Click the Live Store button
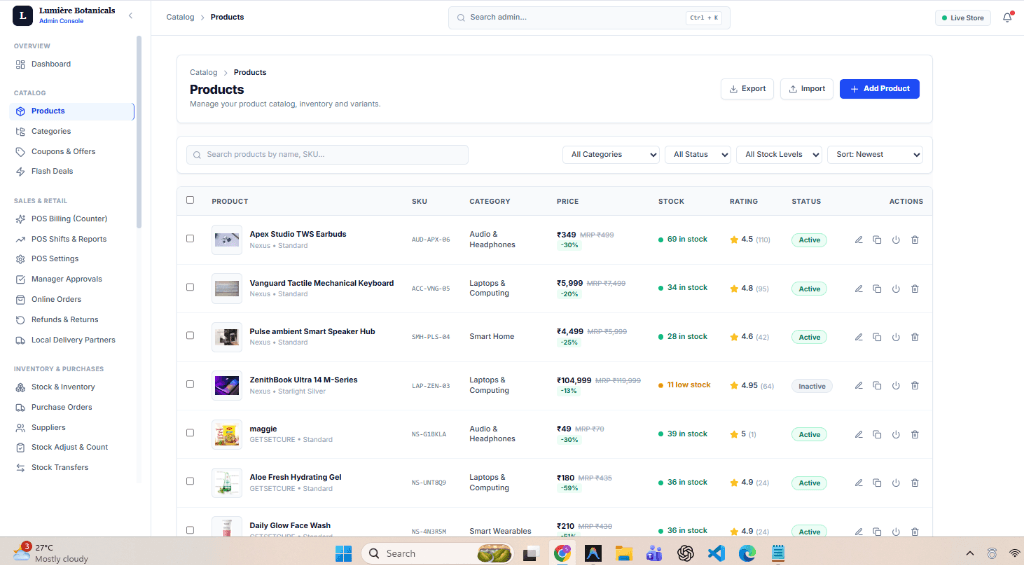The height and width of the screenshot is (565, 1024). click(x=963, y=18)
